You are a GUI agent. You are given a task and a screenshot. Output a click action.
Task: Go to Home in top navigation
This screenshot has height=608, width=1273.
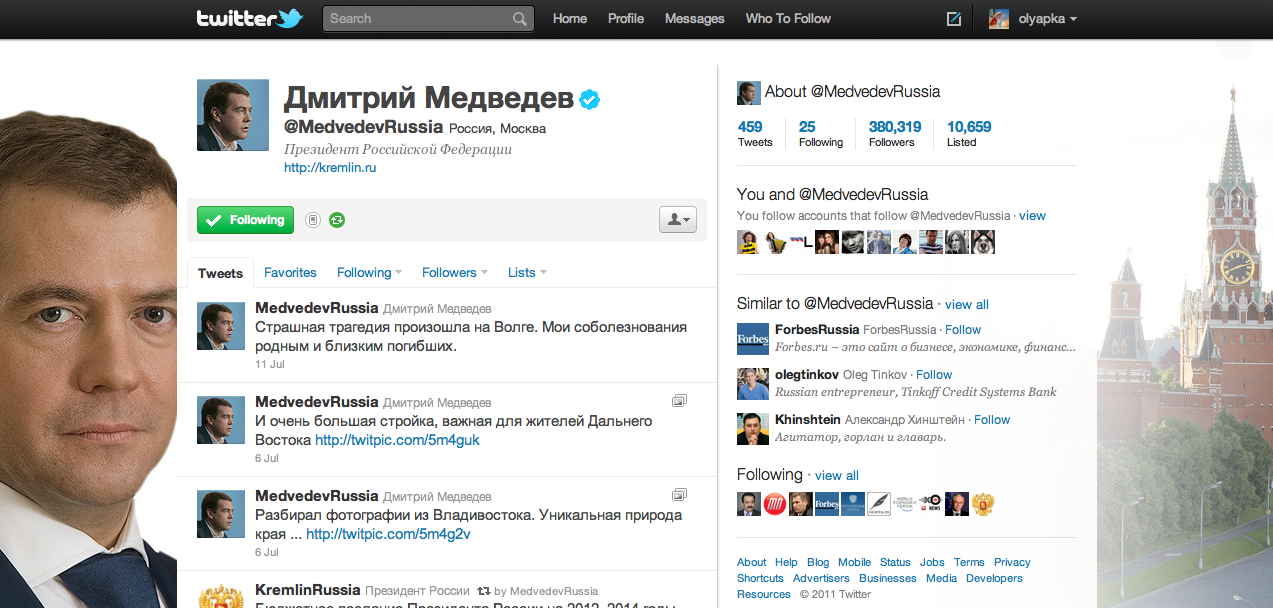[x=570, y=18]
